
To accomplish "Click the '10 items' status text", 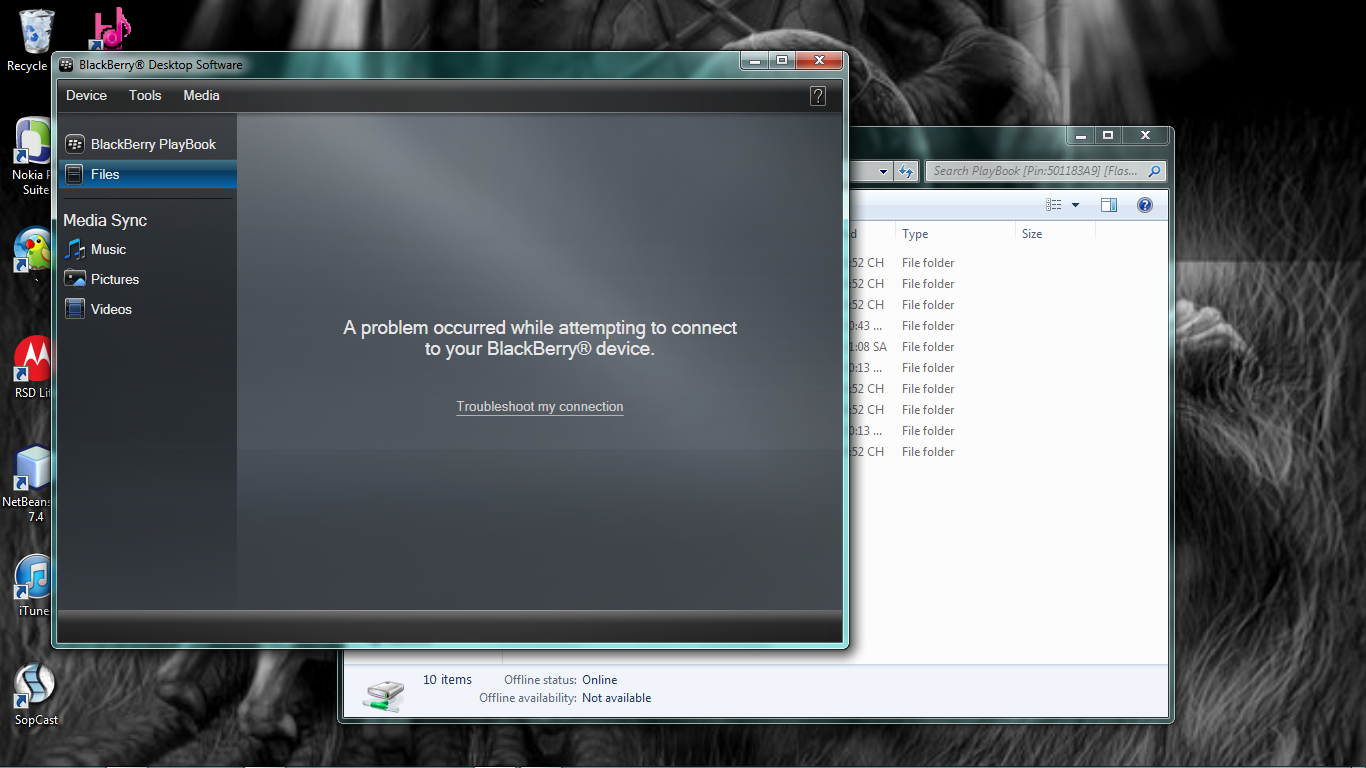I will (447, 680).
